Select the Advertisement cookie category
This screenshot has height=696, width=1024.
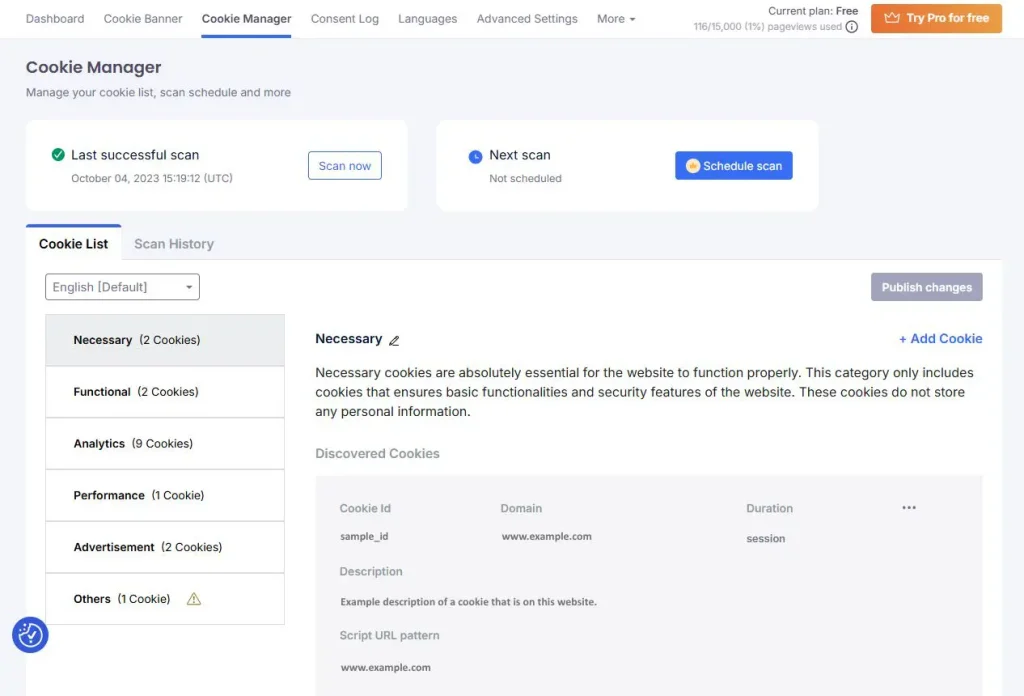164,547
